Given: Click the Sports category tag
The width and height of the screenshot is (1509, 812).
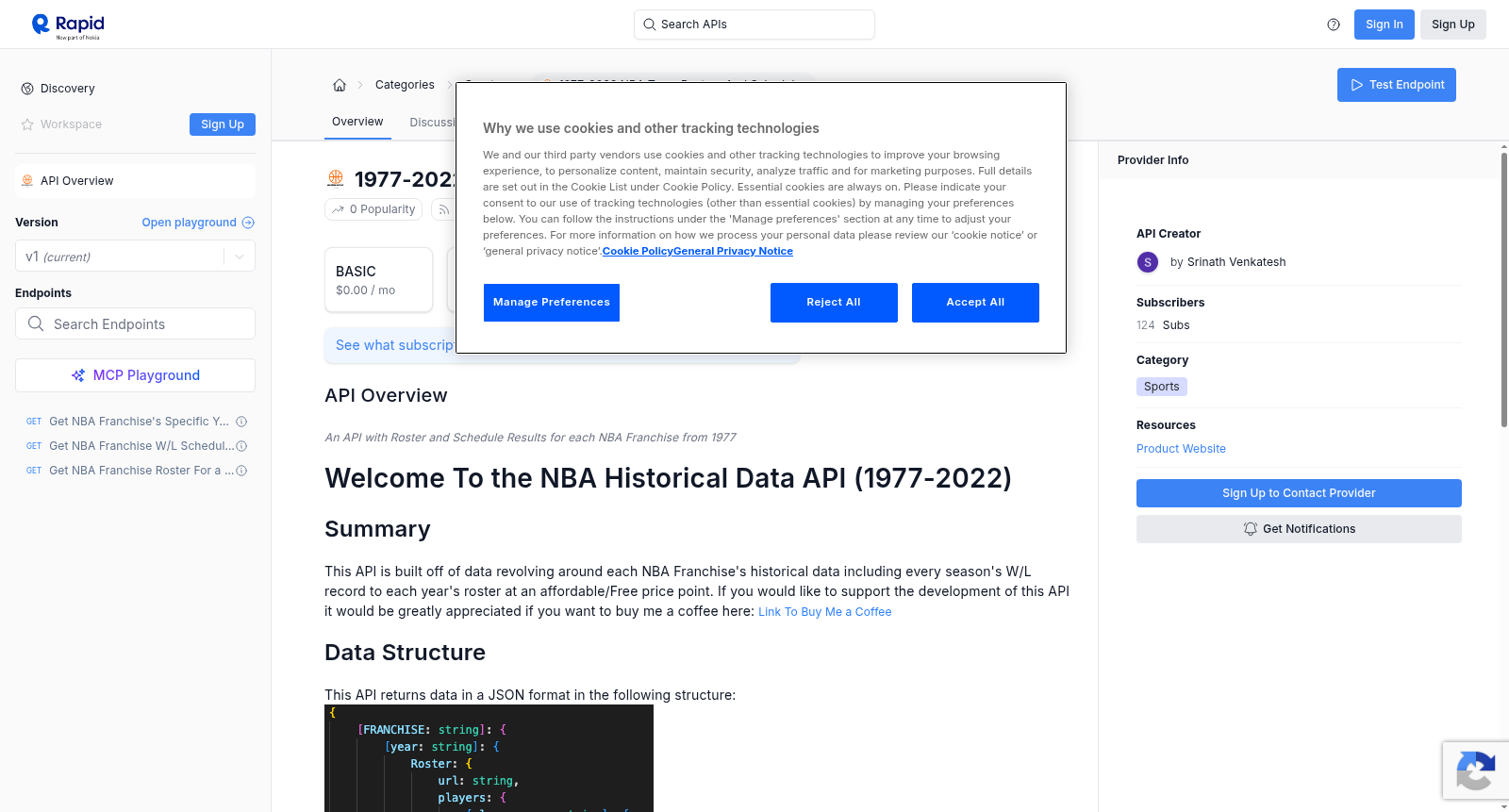Looking at the screenshot, I should [x=1162, y=387].
